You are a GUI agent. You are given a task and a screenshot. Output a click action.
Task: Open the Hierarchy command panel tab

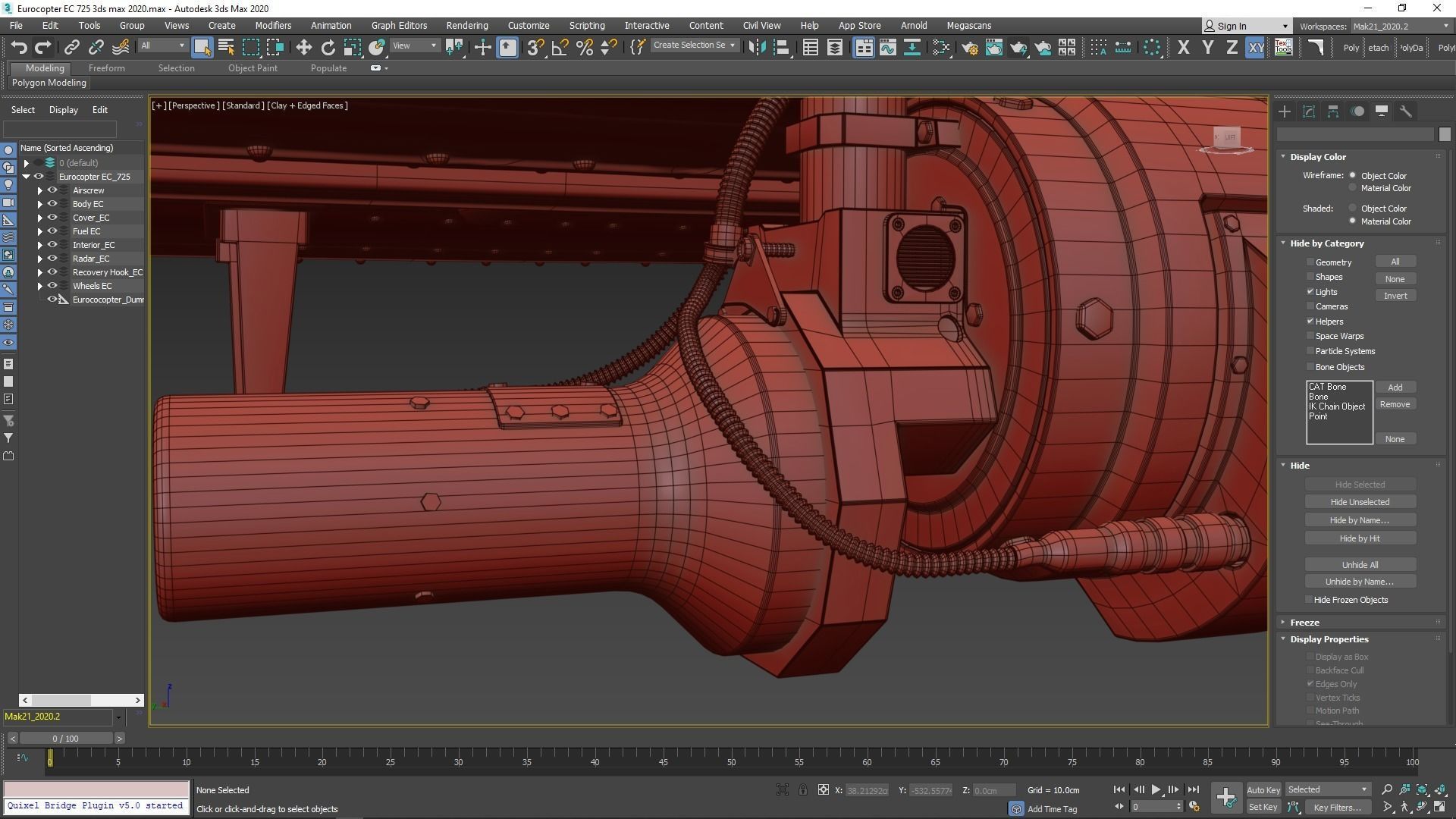click(x=1333, y=111)
